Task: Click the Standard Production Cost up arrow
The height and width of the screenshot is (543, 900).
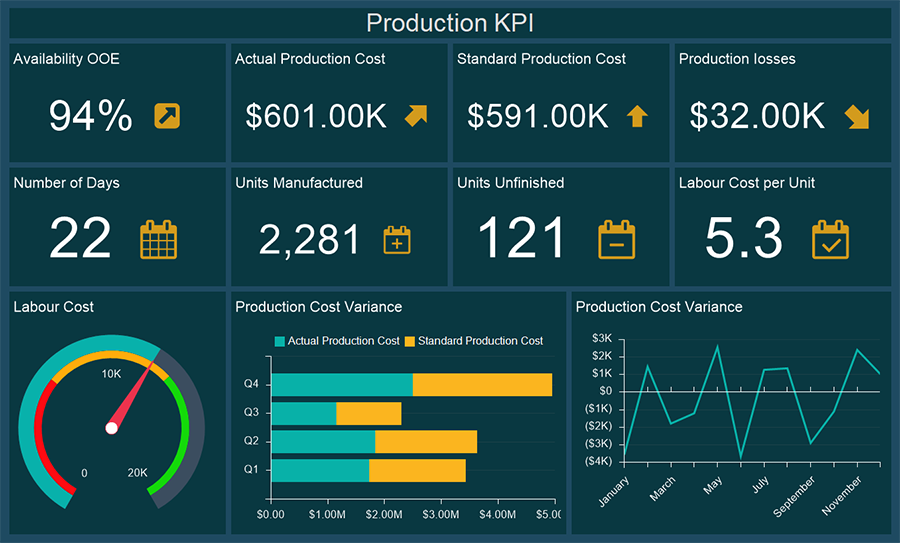Action: click(637, 117)
